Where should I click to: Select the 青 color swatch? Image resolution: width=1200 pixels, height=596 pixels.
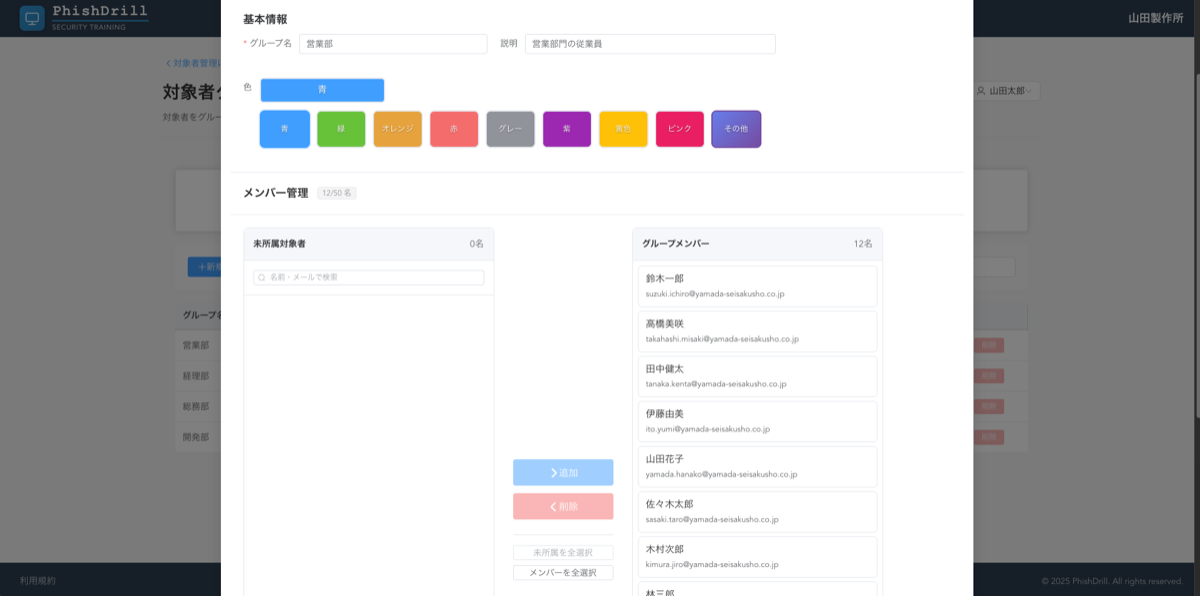(x=284, y=129)
